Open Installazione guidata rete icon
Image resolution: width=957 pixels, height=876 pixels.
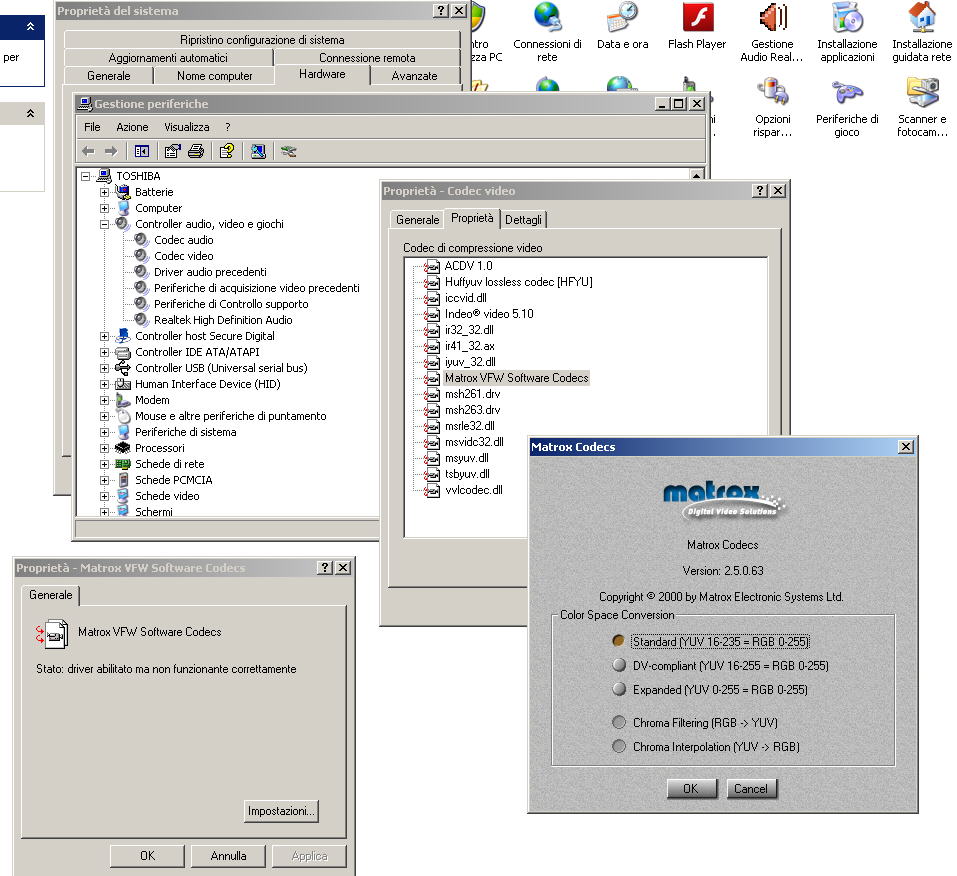(922, 32)
